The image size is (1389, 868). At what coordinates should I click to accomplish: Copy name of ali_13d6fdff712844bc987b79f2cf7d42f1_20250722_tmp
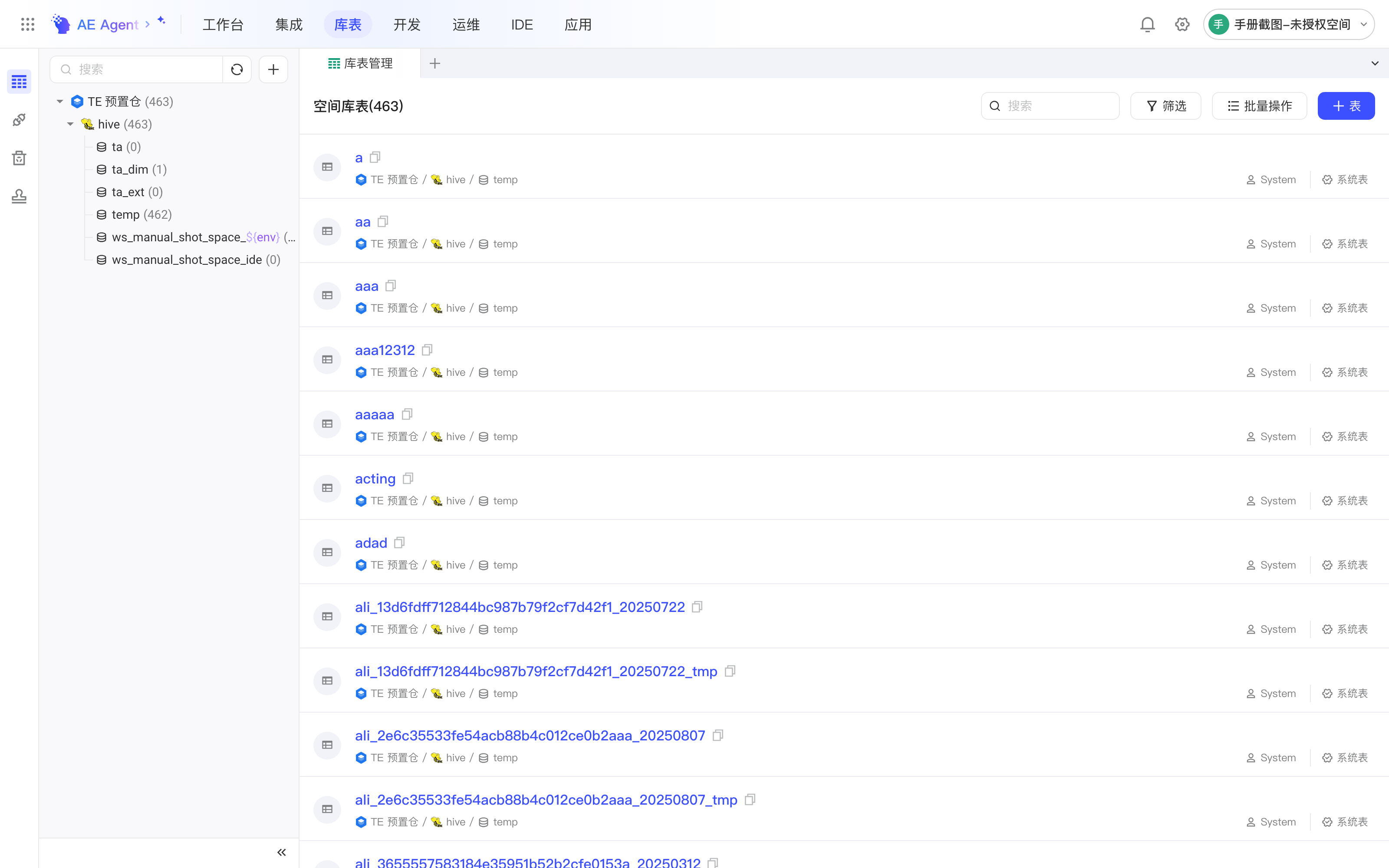[x=730, y=671]
